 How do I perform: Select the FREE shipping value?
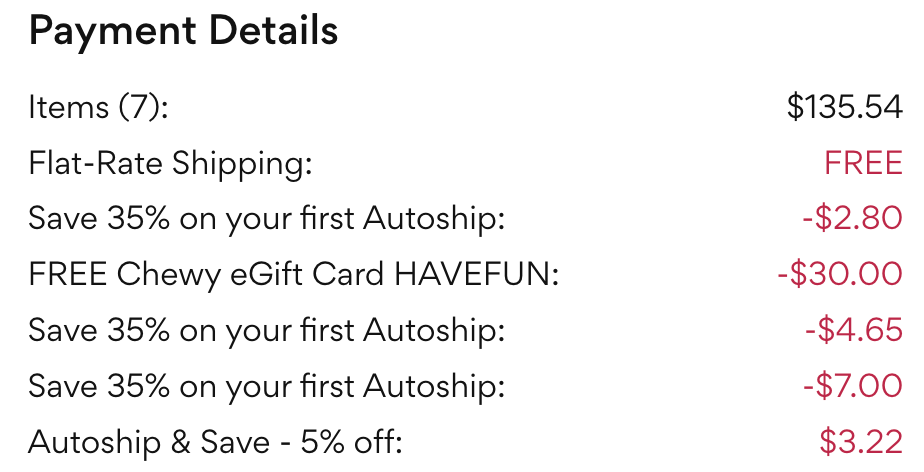[863, 163]
